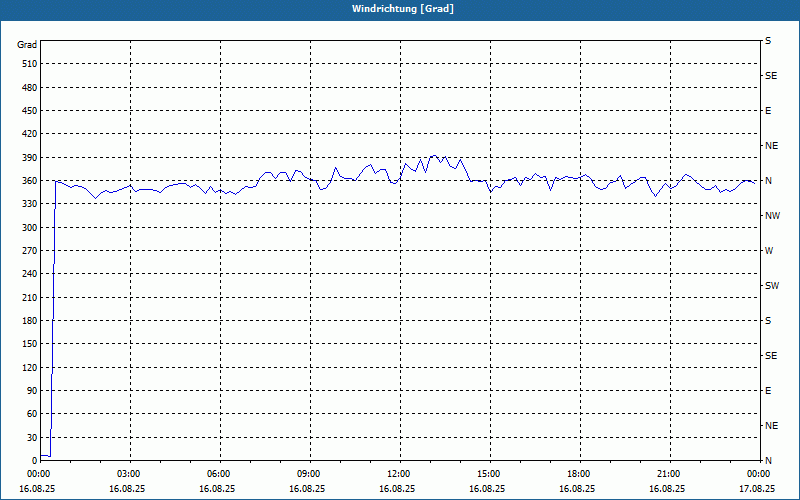Screen dimensions: 800x500
Task: Click the 240 y-axis value
Action: point(30,274)
